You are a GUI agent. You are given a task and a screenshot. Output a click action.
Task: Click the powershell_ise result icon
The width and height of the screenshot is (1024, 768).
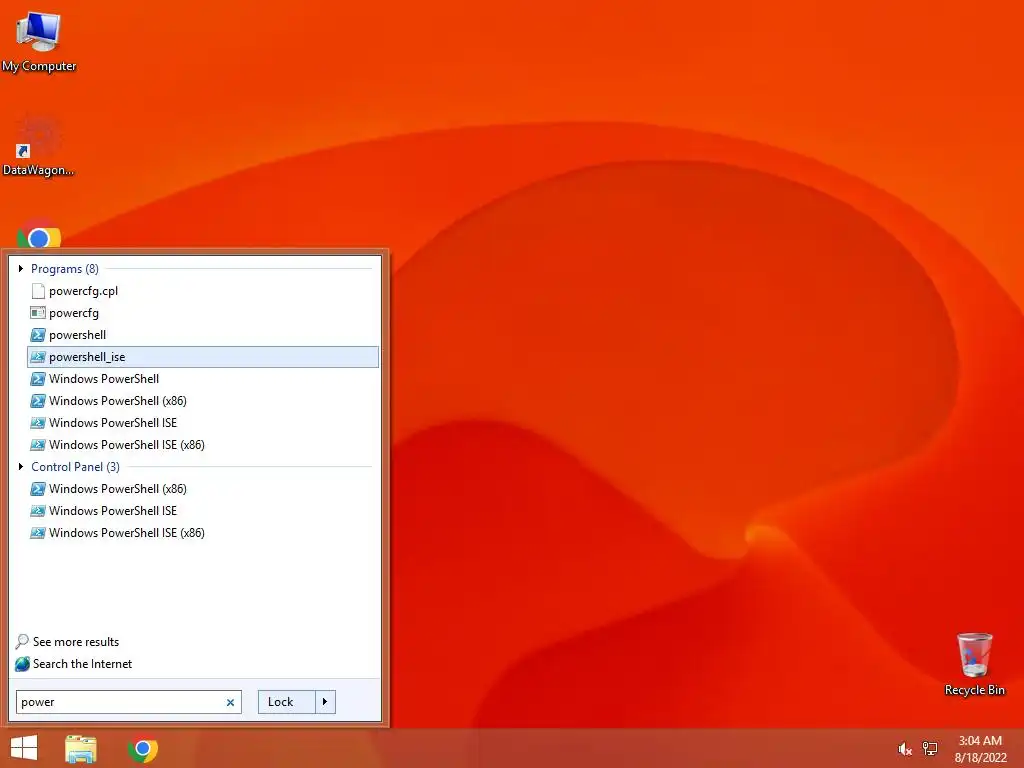[38, 357]
